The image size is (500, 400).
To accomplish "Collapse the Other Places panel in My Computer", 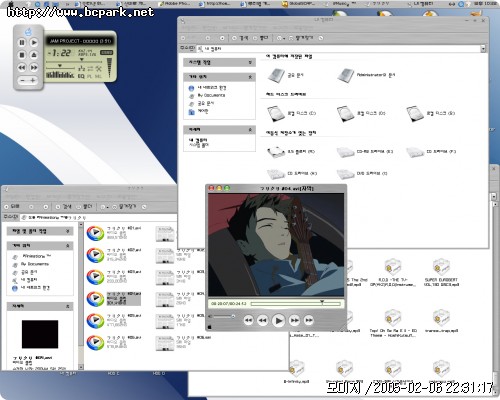I will click(x=219, y=77).
